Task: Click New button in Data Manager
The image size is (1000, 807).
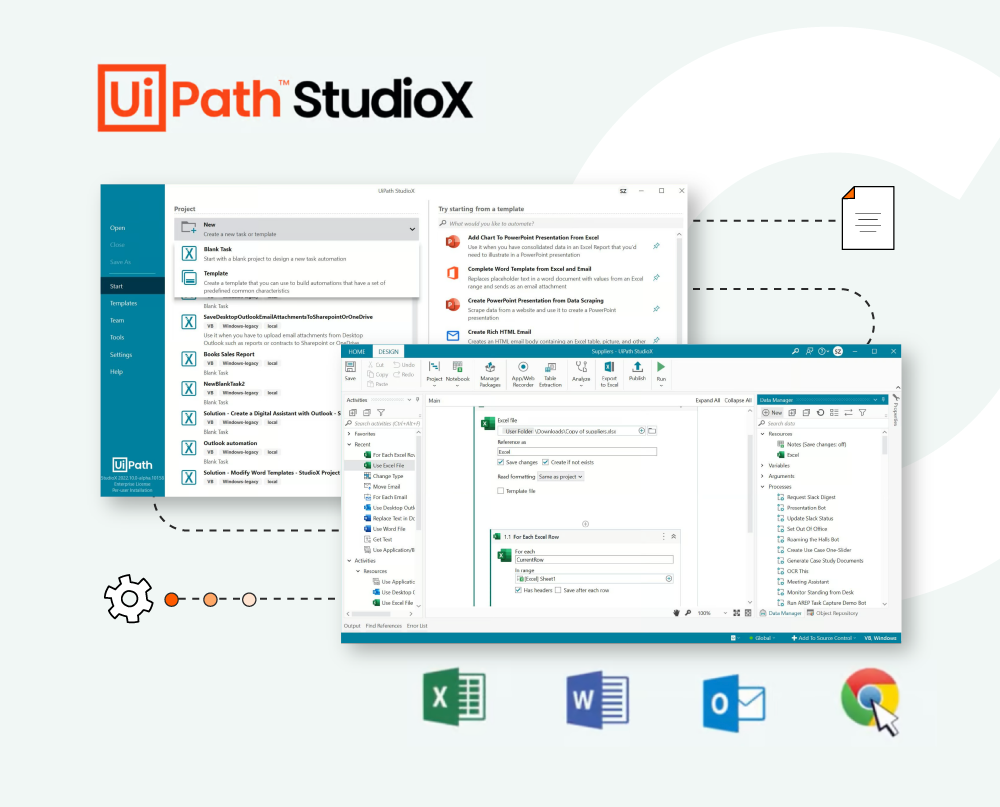Action: (772, 413)
